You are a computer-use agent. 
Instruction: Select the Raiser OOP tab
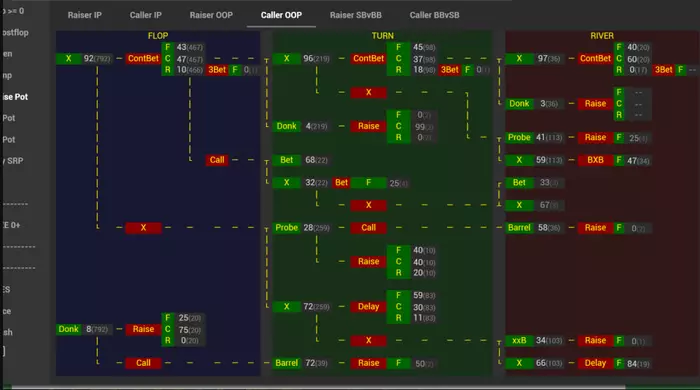211,15
